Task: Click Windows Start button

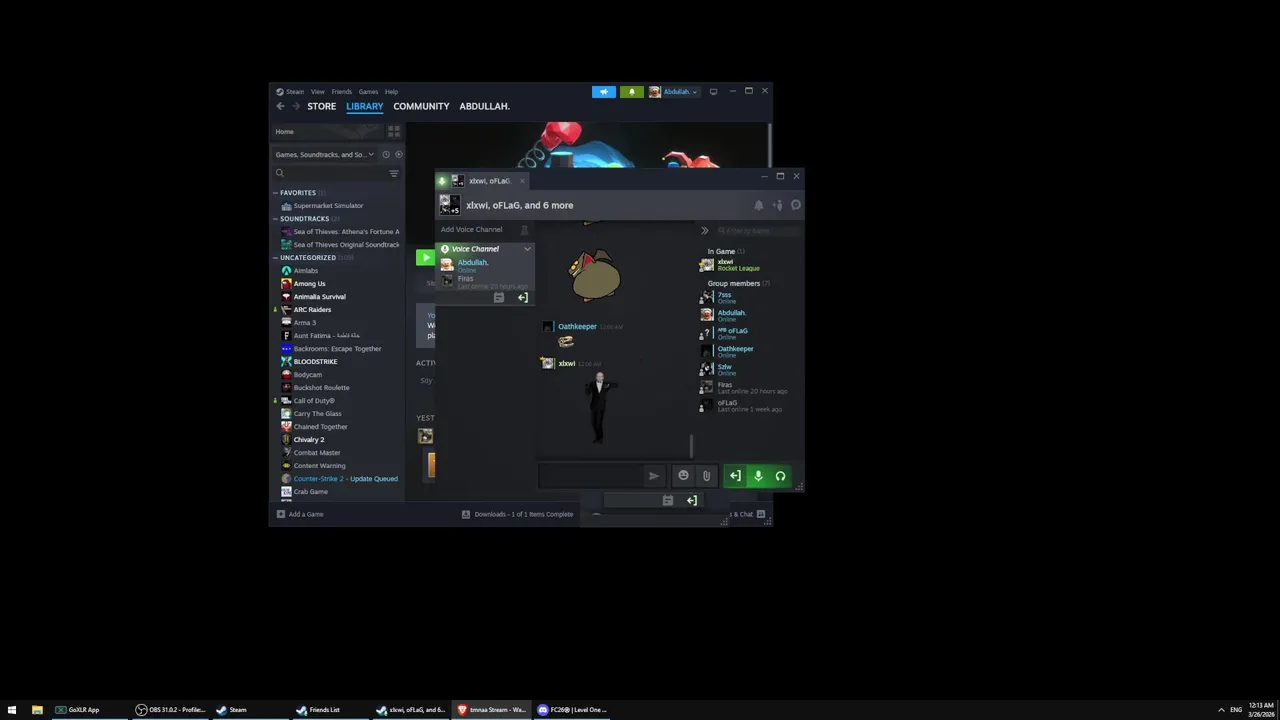Action: point(12,710)
